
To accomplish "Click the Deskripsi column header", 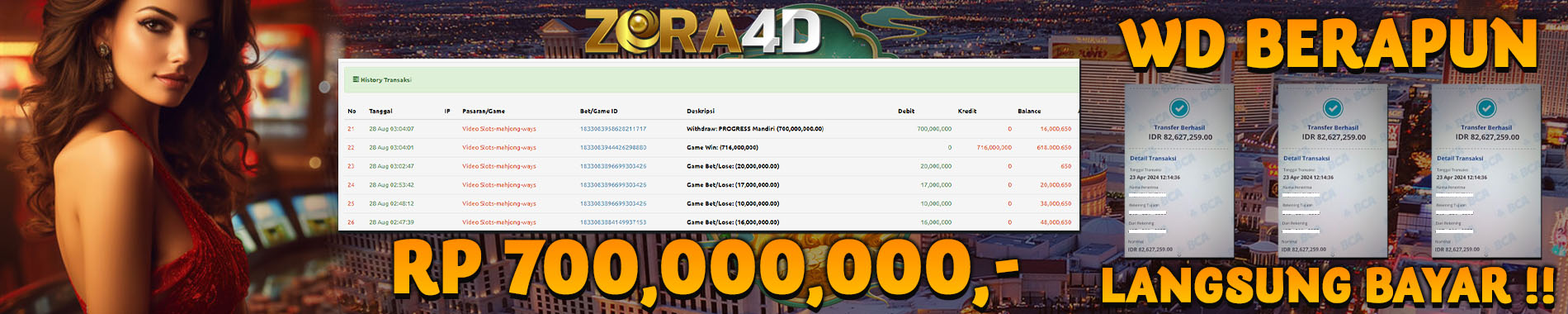I will tap(701, 111).
